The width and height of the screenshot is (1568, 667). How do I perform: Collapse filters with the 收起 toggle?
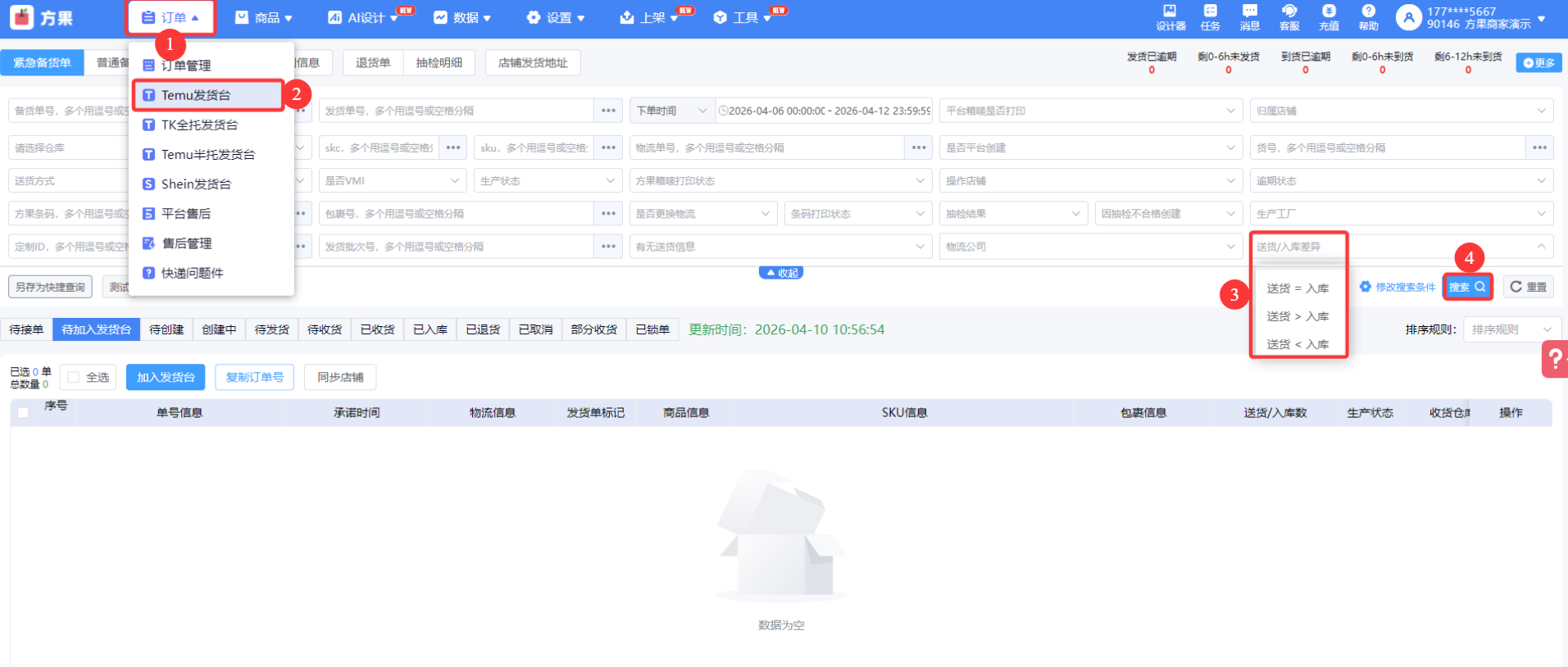(x=780, y=273)
